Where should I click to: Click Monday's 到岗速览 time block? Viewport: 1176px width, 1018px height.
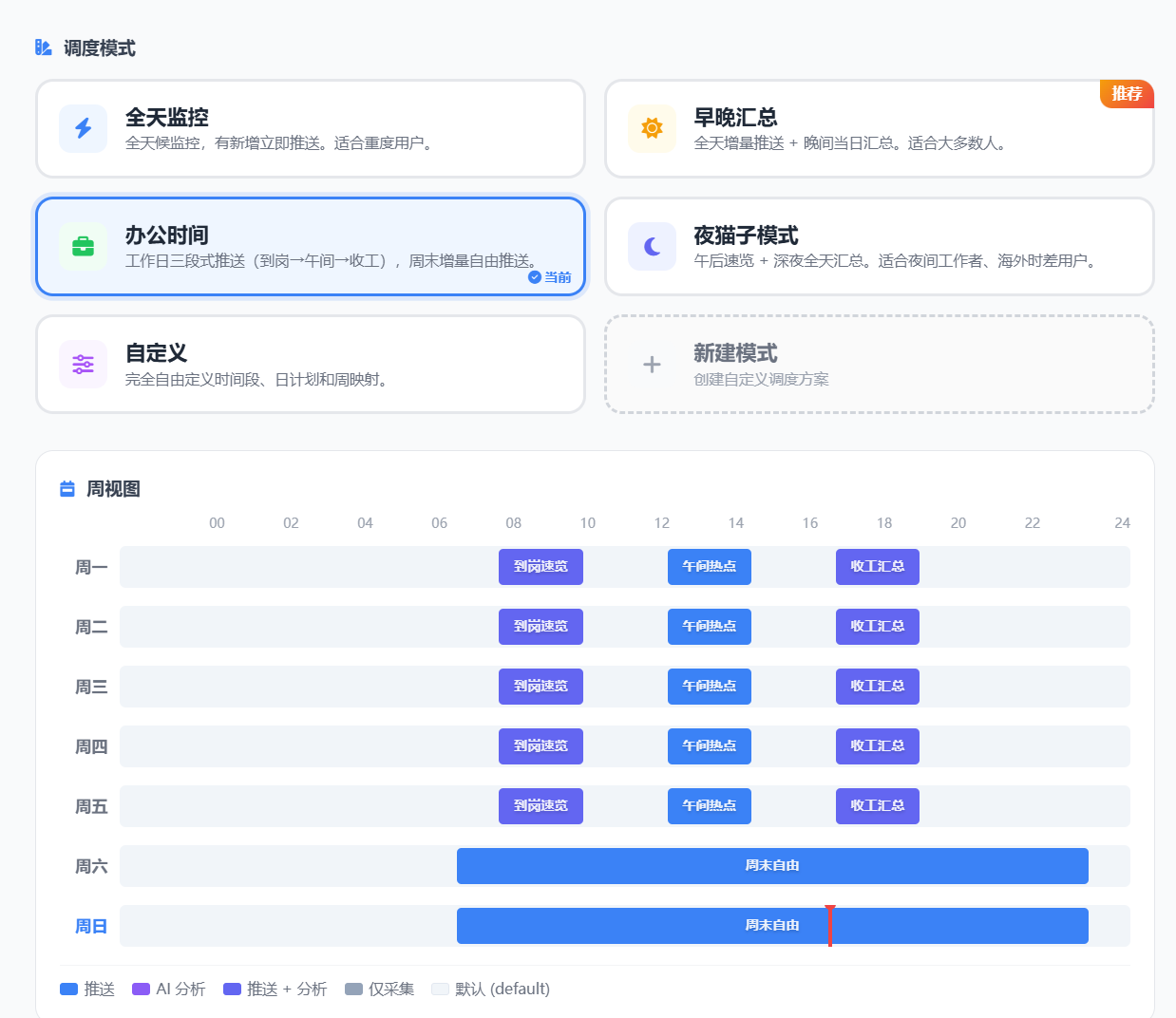tap(541, 566)
